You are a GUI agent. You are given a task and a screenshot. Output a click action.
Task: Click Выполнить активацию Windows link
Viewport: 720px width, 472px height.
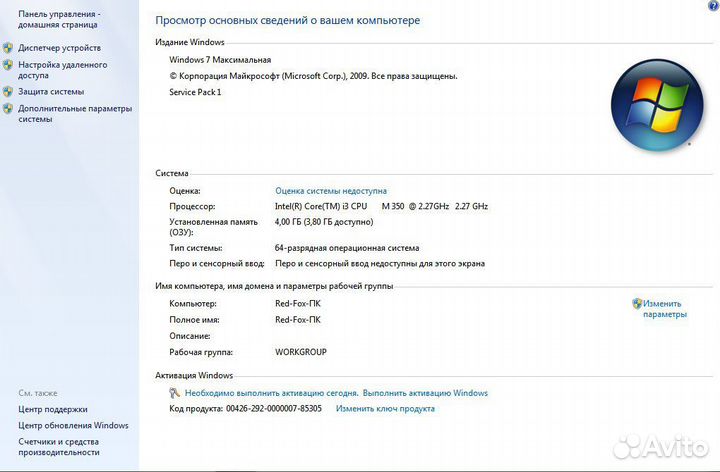tap(425, 393)
